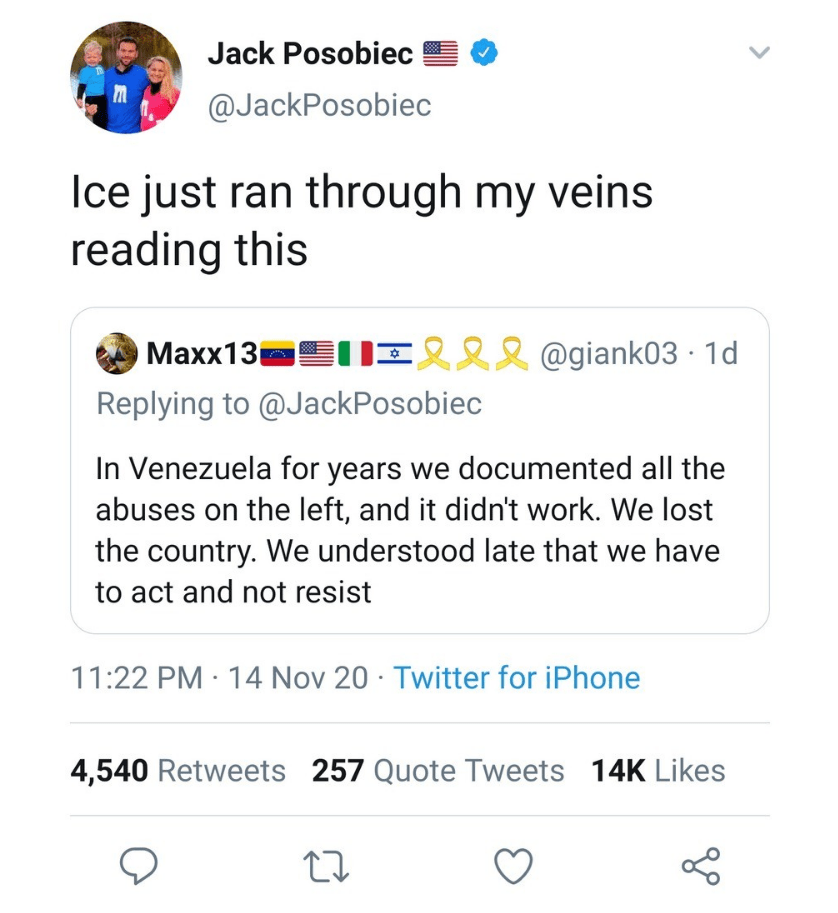
Task: Click the Twitter for iPhone link
Action: click(x=516, y=678)
